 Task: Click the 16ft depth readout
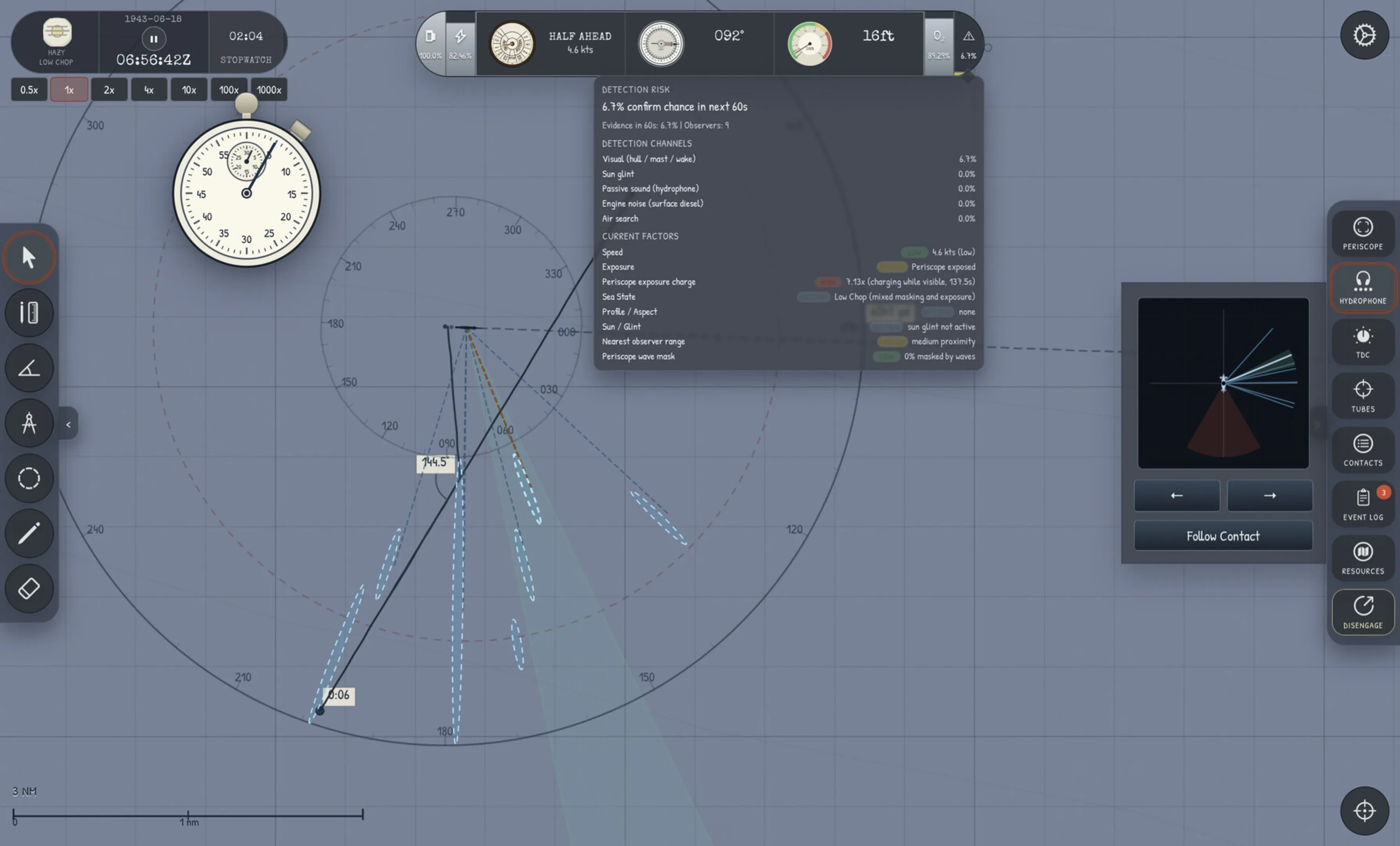coord(879,36)
